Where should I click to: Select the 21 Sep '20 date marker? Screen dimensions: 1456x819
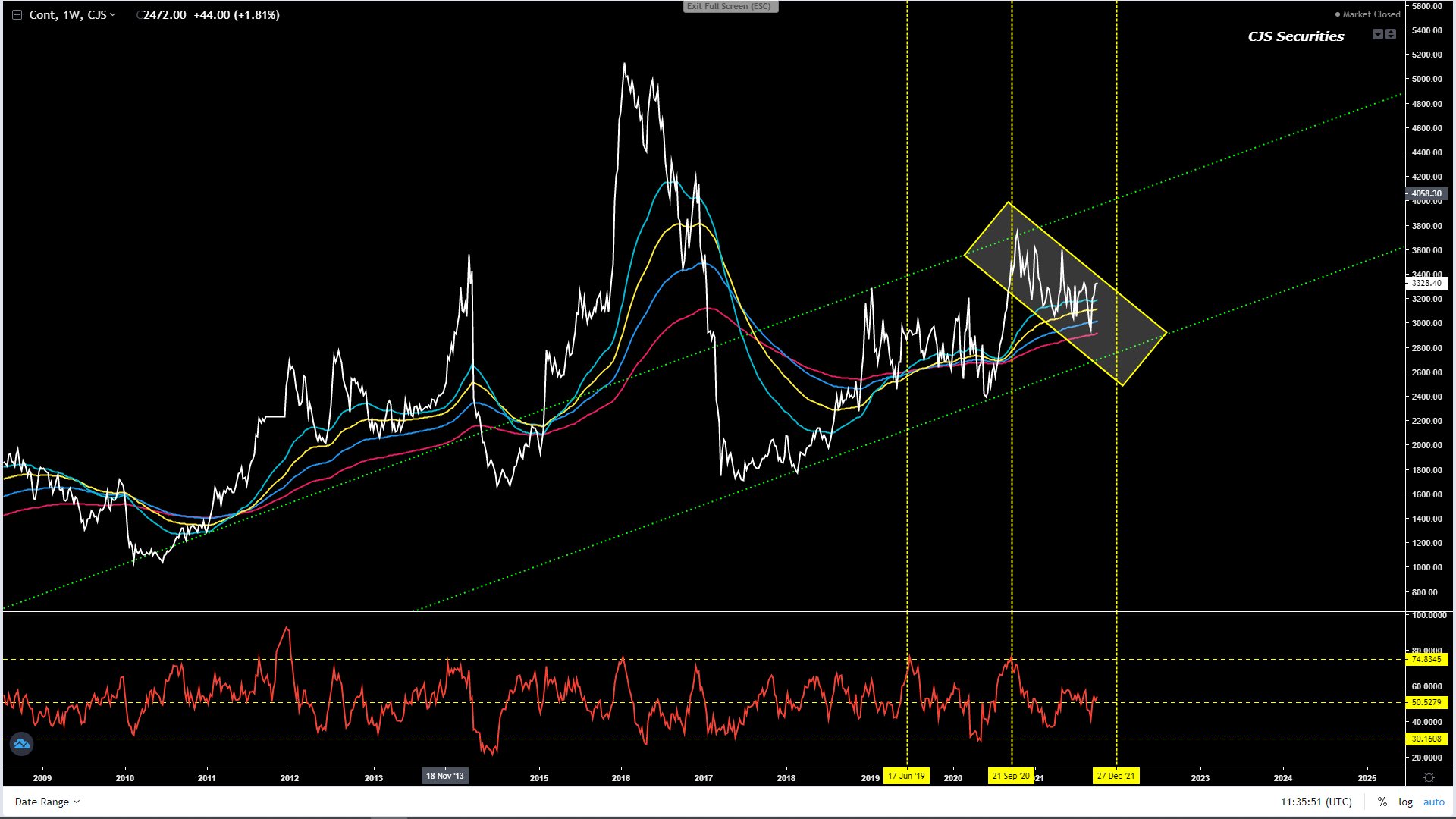coord(1011,776)
